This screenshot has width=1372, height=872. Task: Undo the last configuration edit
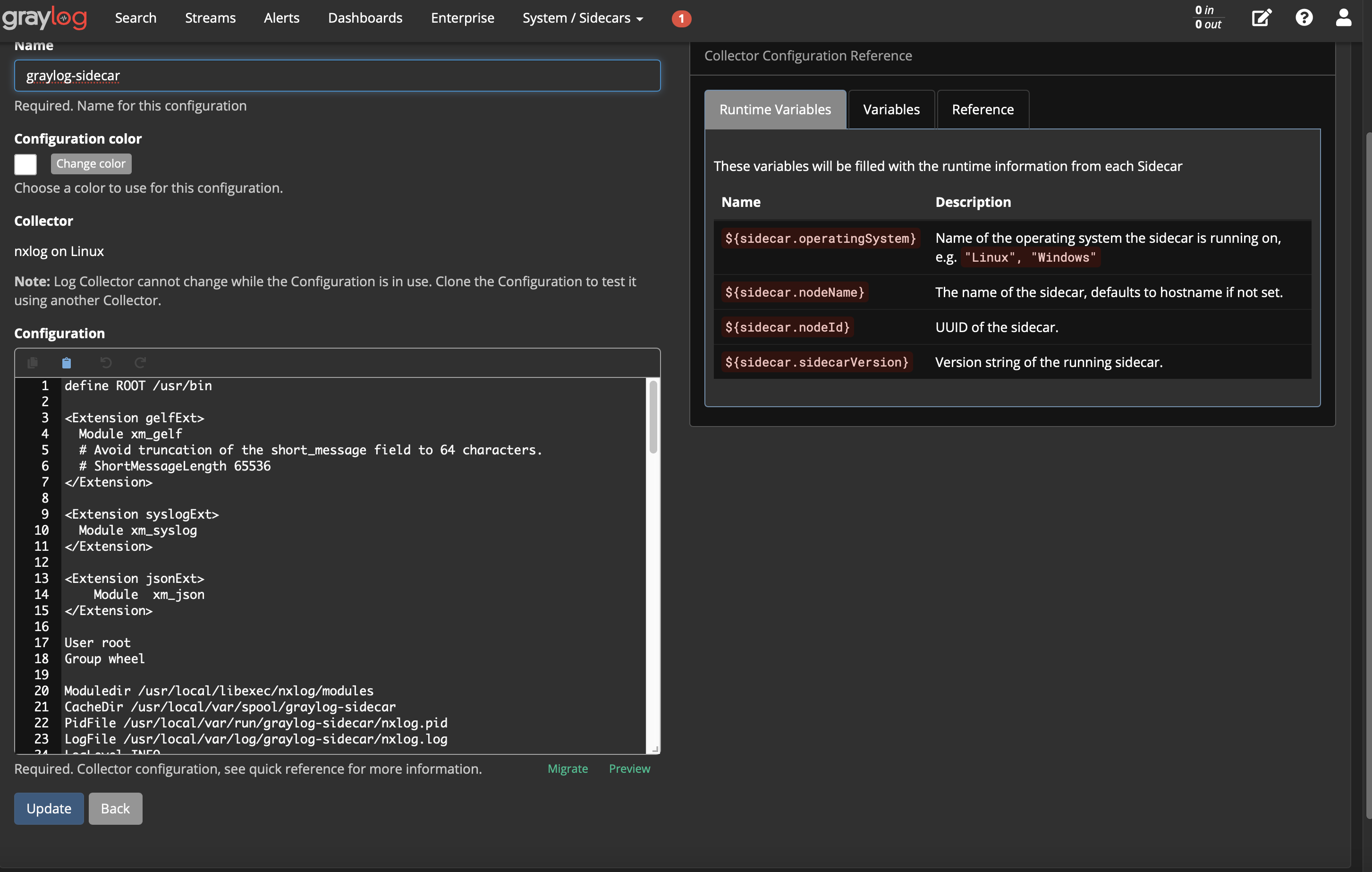106,362
